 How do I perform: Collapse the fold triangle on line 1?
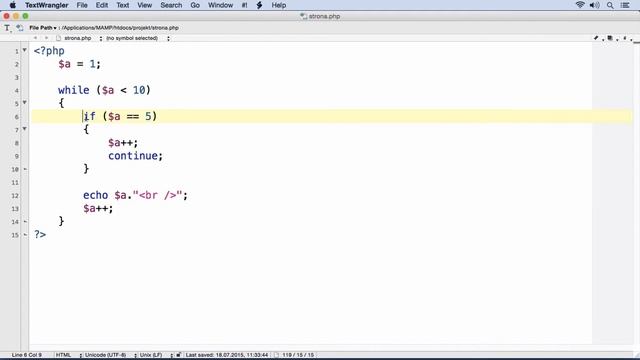tap(24, 50)
